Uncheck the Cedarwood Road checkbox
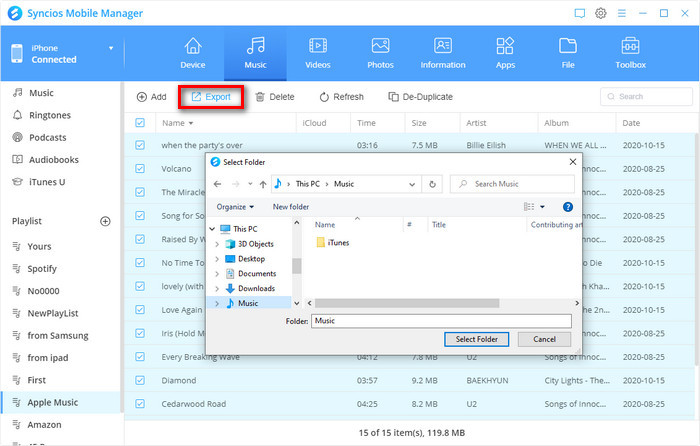 point(140,404)
